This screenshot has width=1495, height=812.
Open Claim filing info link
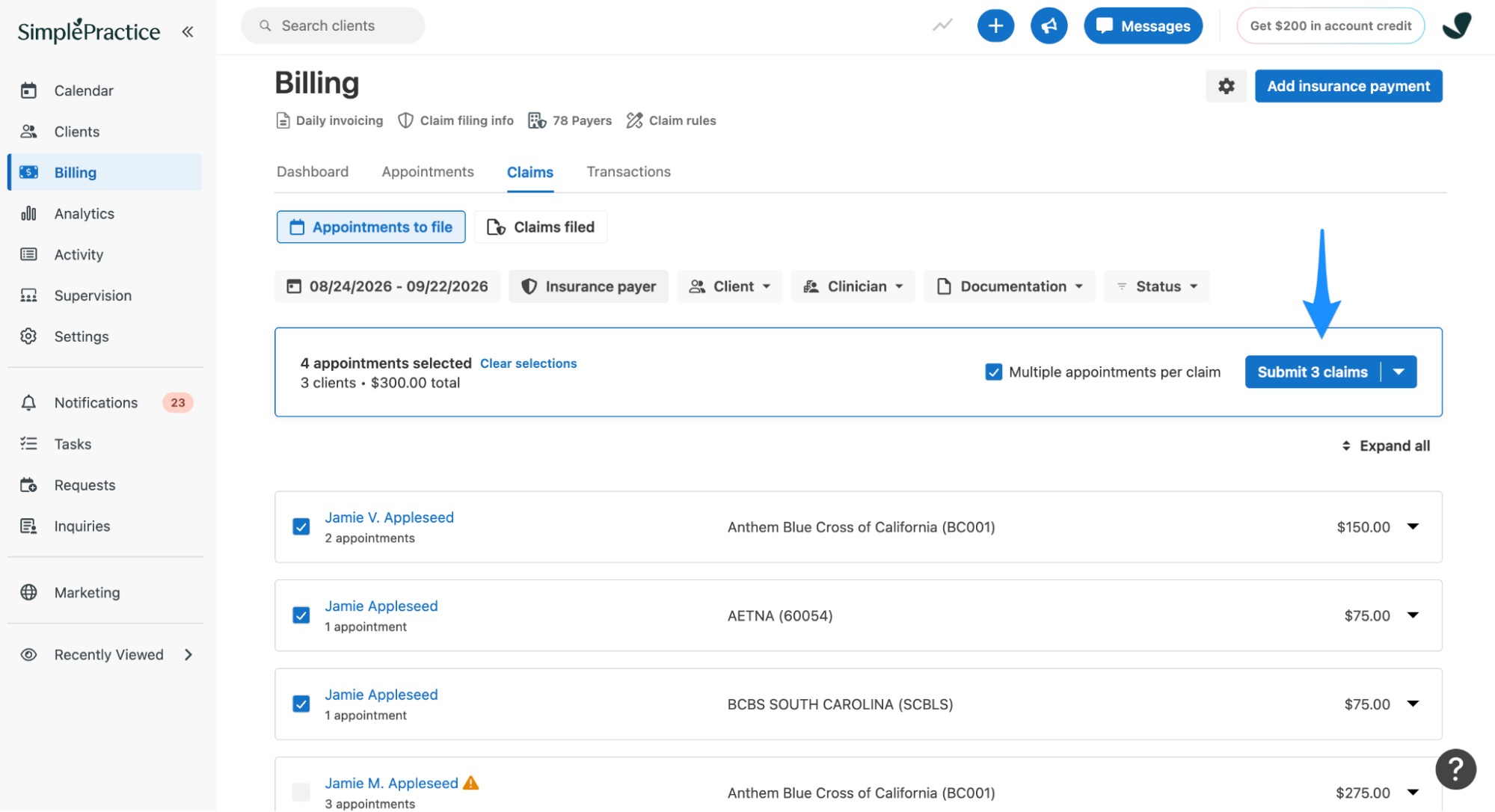click(x=455, y=120)
